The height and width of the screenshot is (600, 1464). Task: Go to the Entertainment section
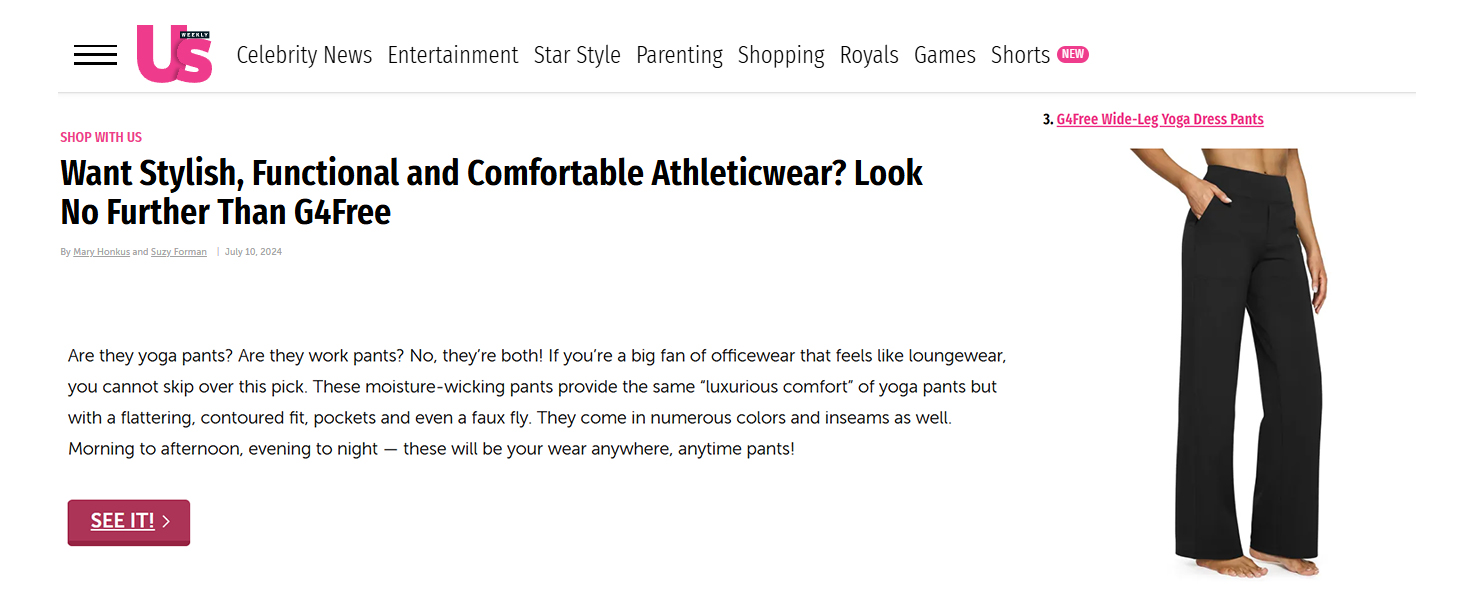click(452, 55)
